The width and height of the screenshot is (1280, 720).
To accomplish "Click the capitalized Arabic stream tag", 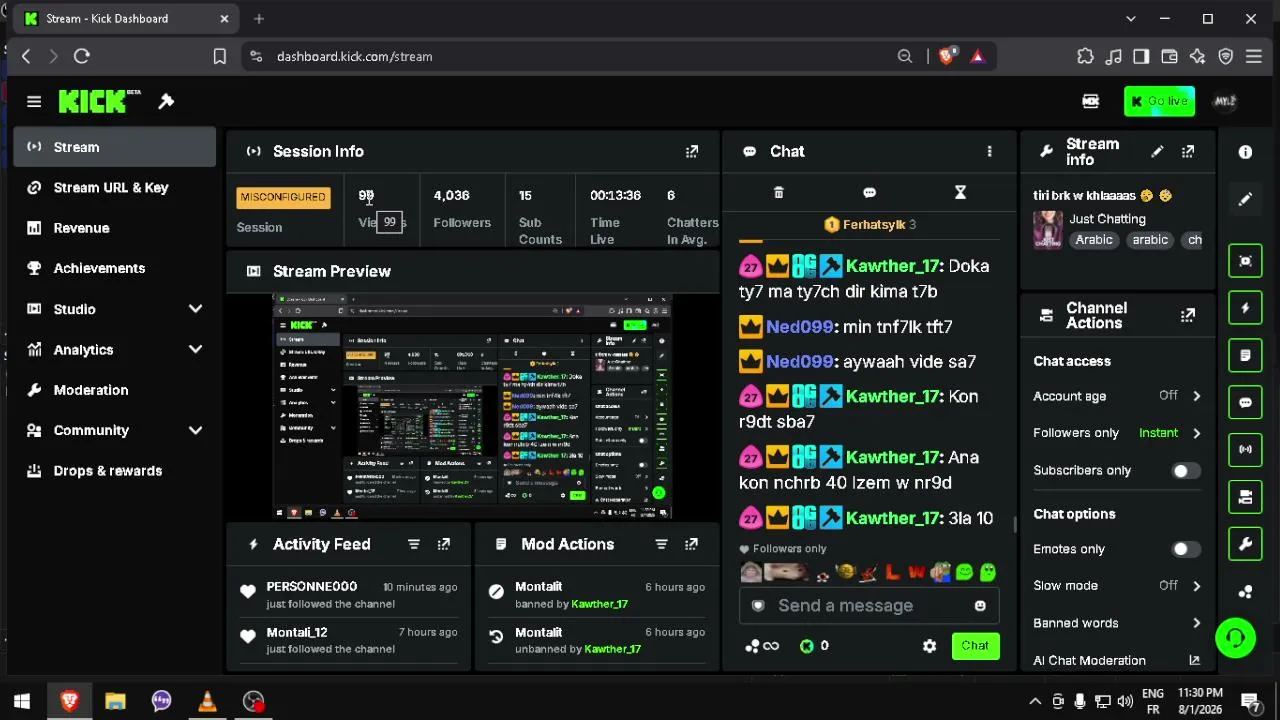I will point(1094,240).
